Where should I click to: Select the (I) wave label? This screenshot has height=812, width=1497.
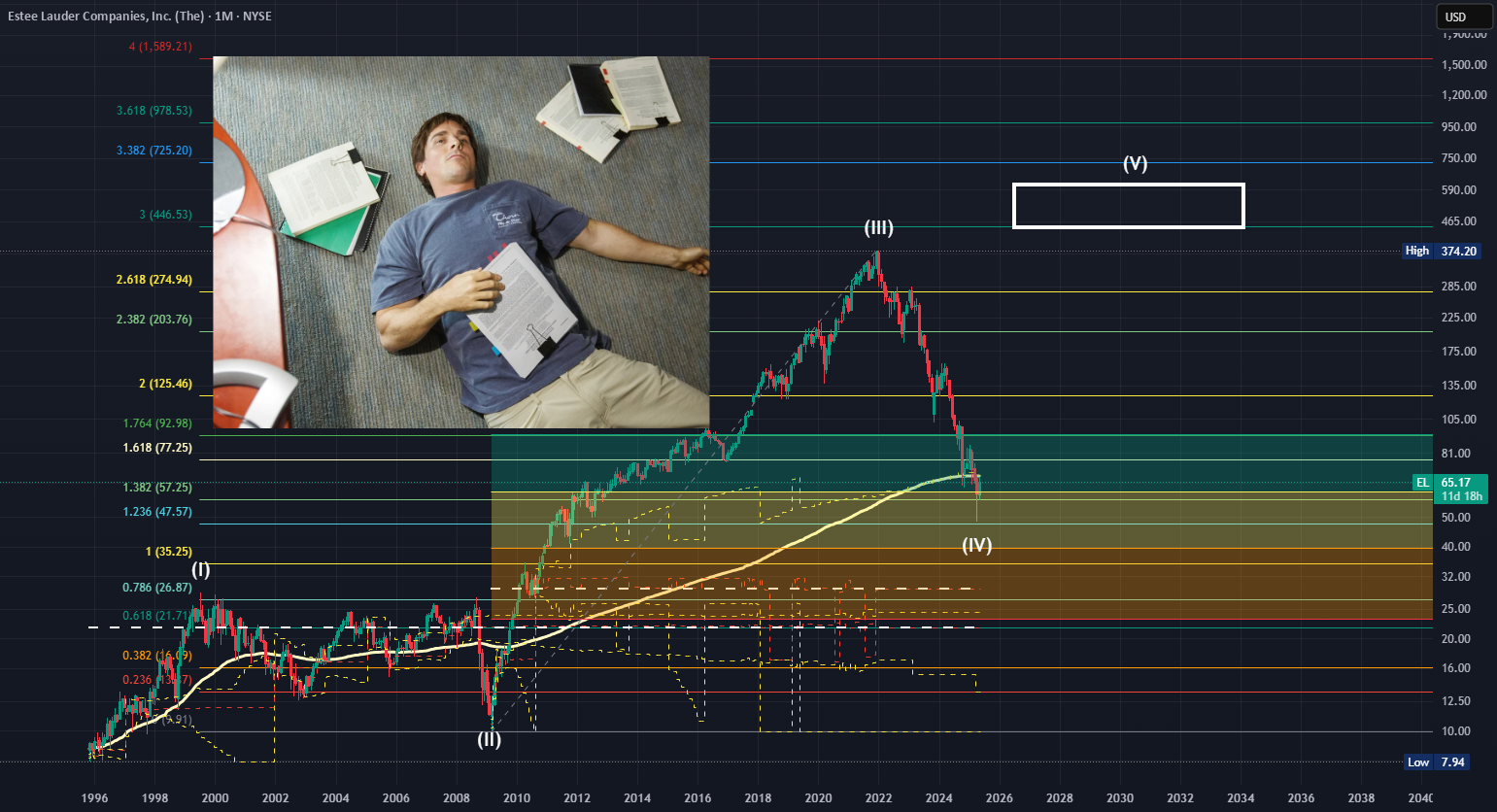(200, 570)
